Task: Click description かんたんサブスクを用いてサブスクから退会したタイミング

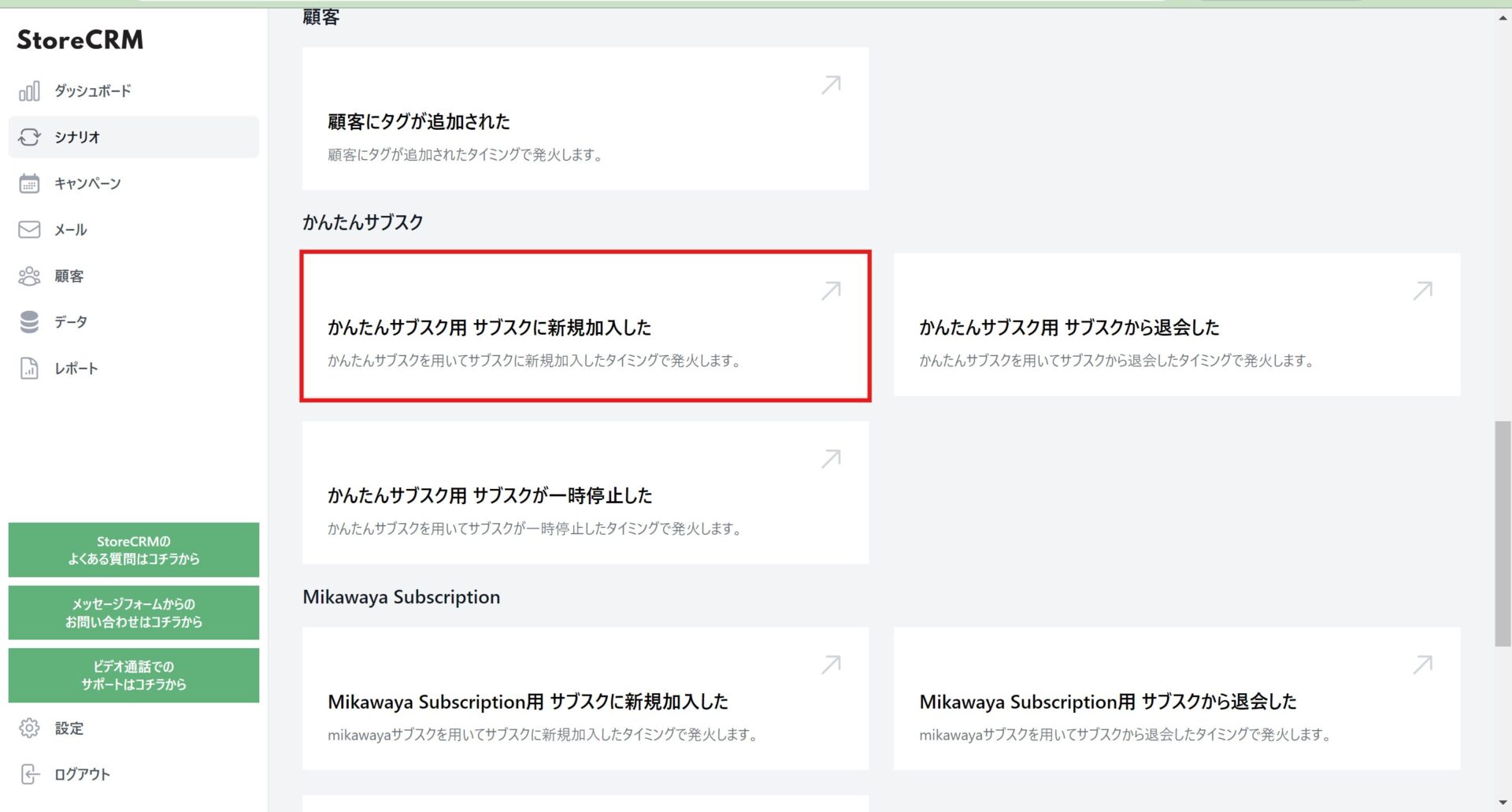Action: tap(1117, 361)
